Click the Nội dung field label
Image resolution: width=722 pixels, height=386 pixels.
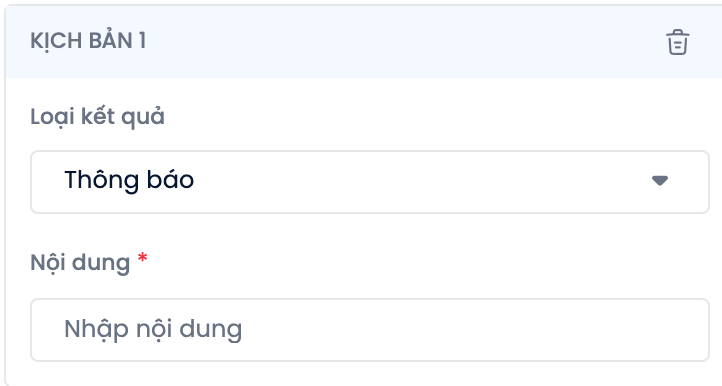pyautogui.click(x=80, y=263)
